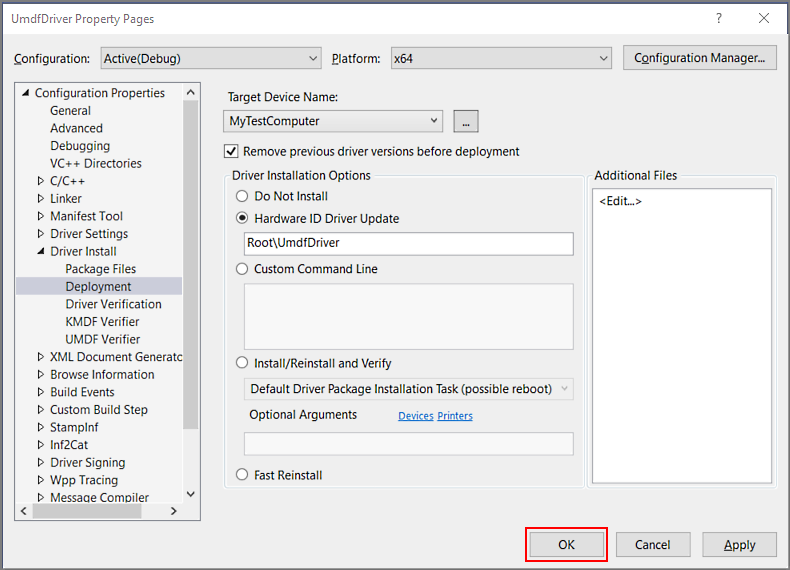Click the tree horizontal scroll right arrow
This screenshot has width=790, height=570.
[x=174, y=511]
